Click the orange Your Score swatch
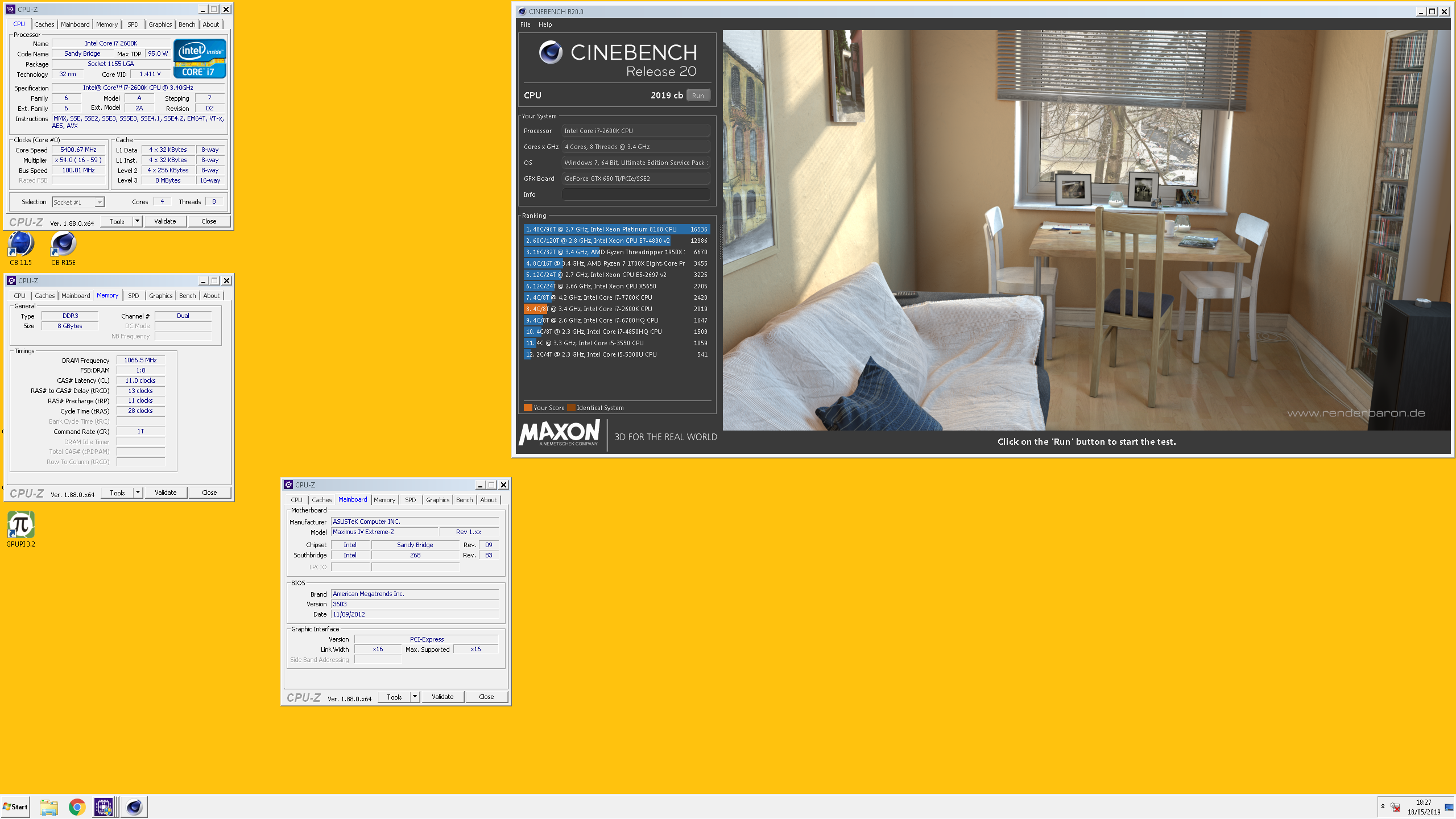Image resolution: width=1456 pixels, height=819 pixels. (x=528, y=408)
